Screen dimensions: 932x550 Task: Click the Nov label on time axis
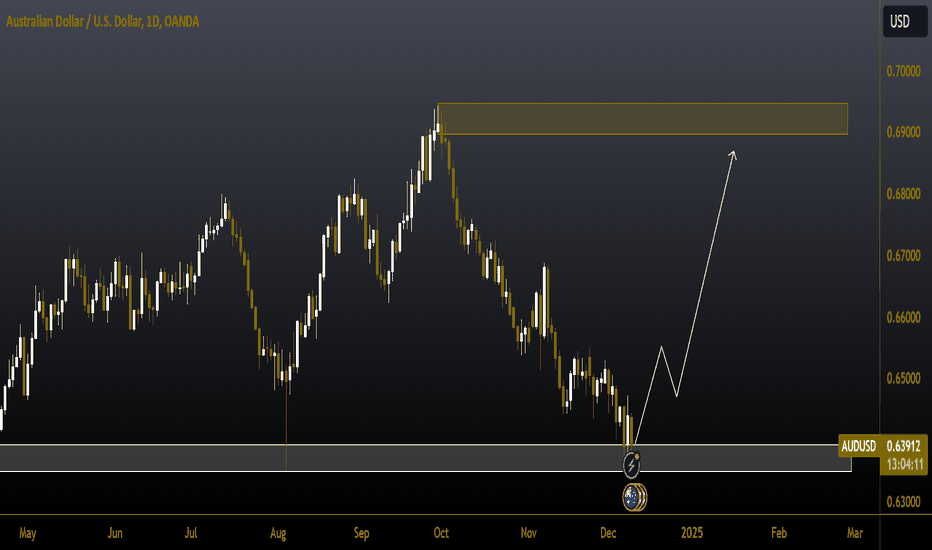click(x=528, y=533)
